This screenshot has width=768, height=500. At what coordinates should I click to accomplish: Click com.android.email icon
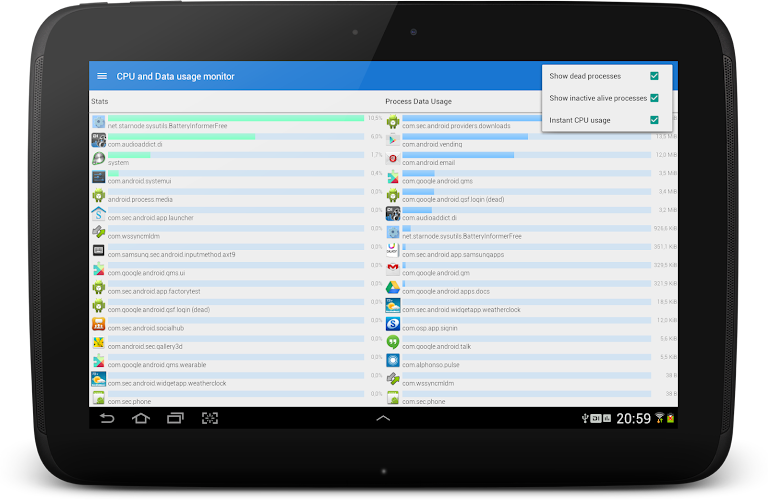point(393,158)
